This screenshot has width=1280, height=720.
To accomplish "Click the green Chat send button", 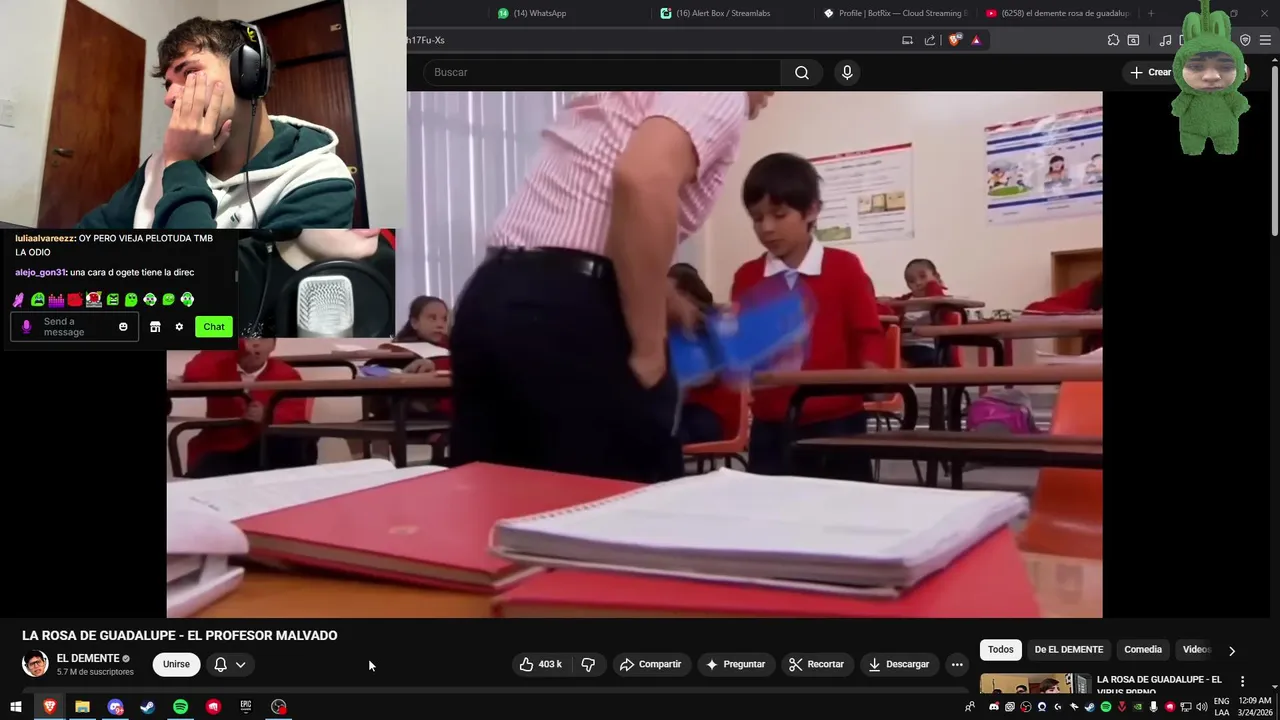I will point(214,327).
